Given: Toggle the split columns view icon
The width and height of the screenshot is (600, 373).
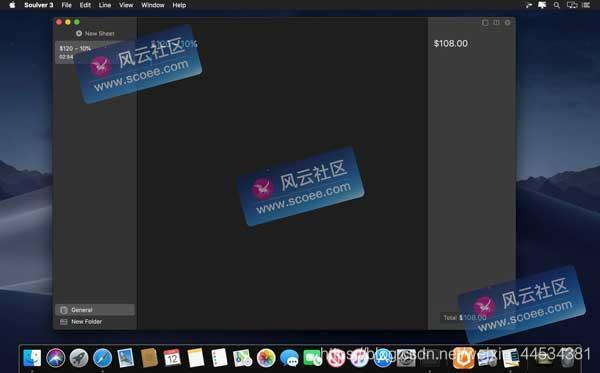Looking at the screenshot, I should pyautogui.click(x=496, y=23).
